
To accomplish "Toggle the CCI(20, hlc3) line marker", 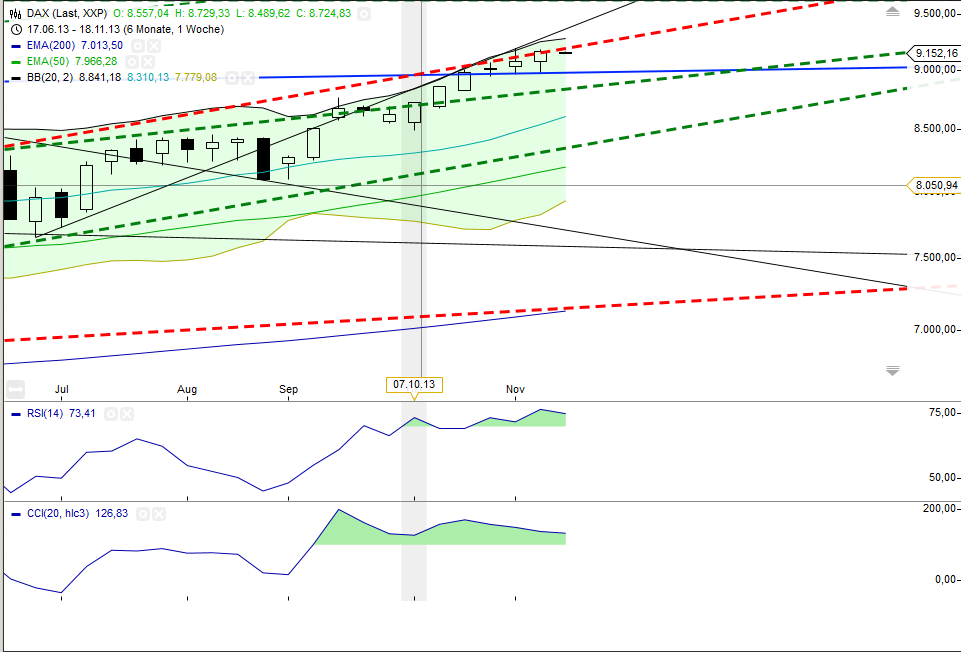I will [x=16, y=513].
